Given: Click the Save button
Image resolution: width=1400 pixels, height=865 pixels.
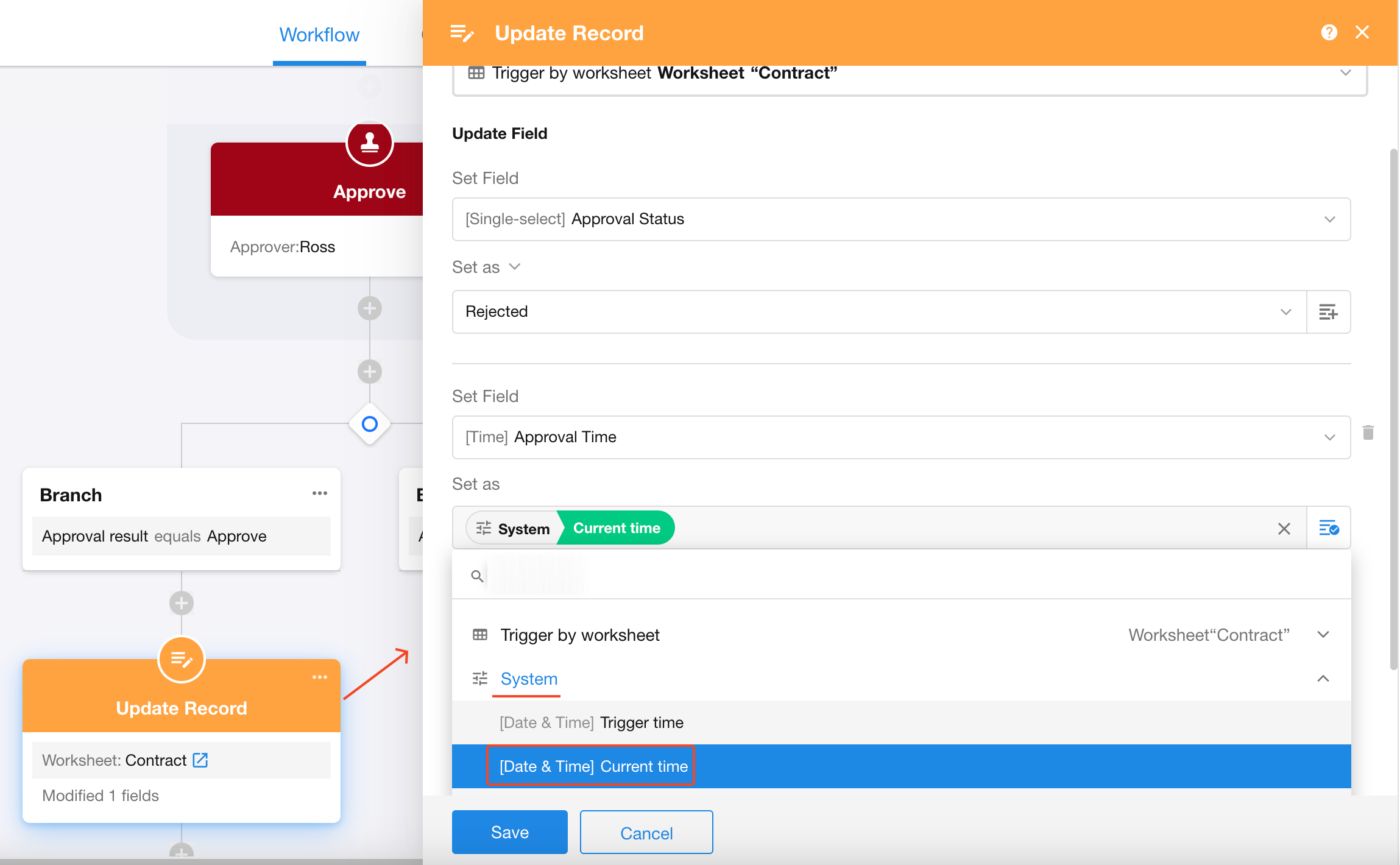Looking at the screenshot, I should [509, 832].
